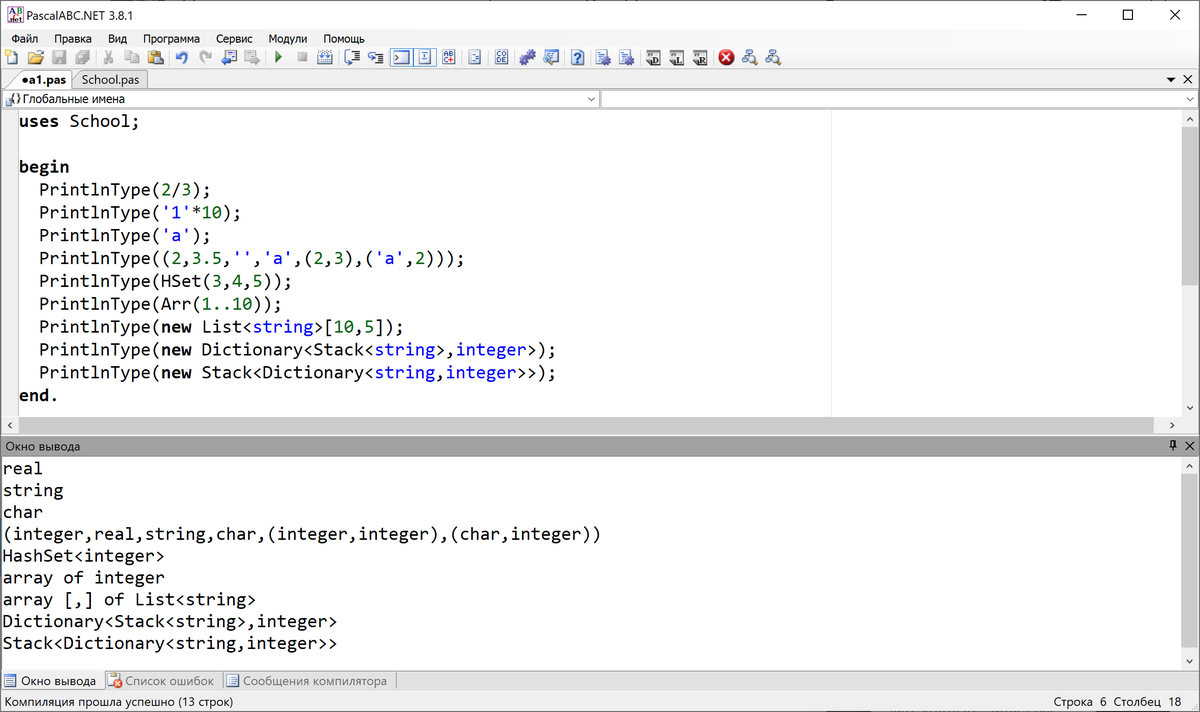Save all files toolbar icon
The width and height of the screenshot is (1200, 712).
point(82,58)
